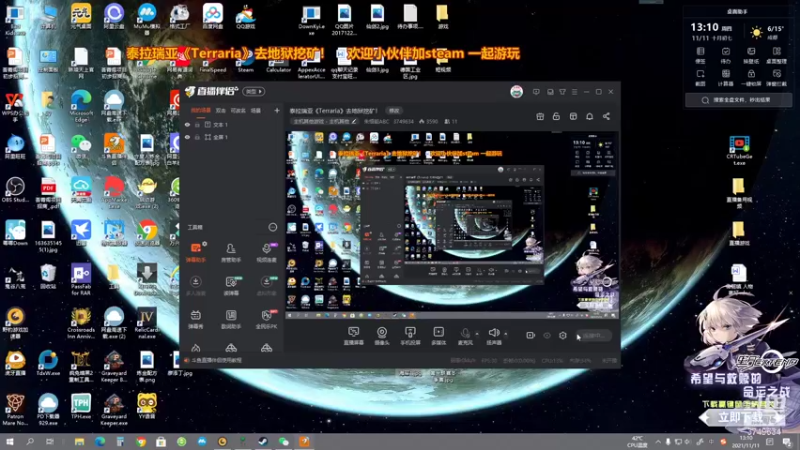The width and height of the screenshot is (800, 450).
Task: Open the TPH.exe desktop shortcut
Action: coord(81,407)
